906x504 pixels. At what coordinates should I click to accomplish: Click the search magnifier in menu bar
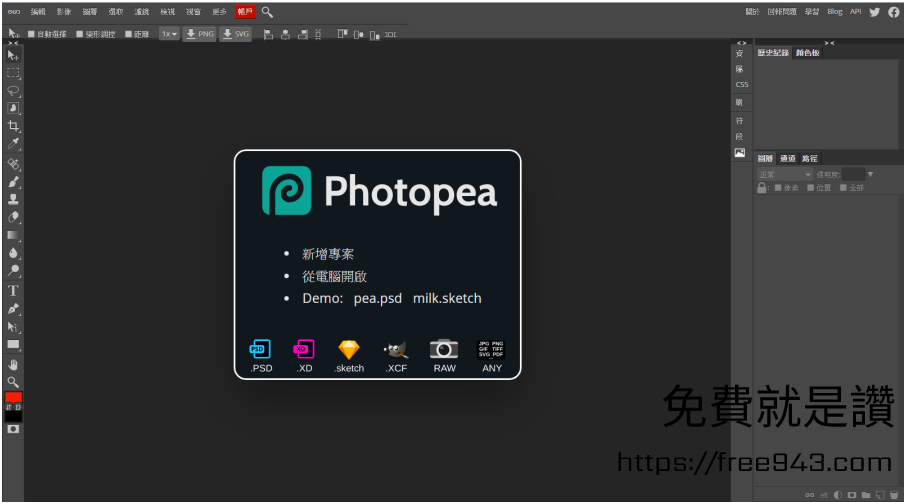point(267,12)
